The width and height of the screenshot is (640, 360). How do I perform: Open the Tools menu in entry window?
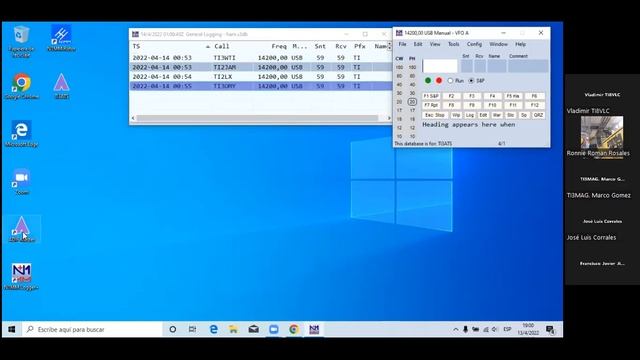pyautogui.click(x=453, y=44)
